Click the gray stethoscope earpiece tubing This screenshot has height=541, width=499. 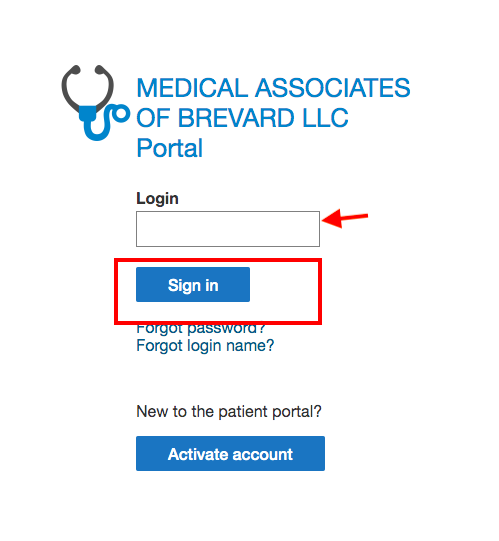[88, 88]
